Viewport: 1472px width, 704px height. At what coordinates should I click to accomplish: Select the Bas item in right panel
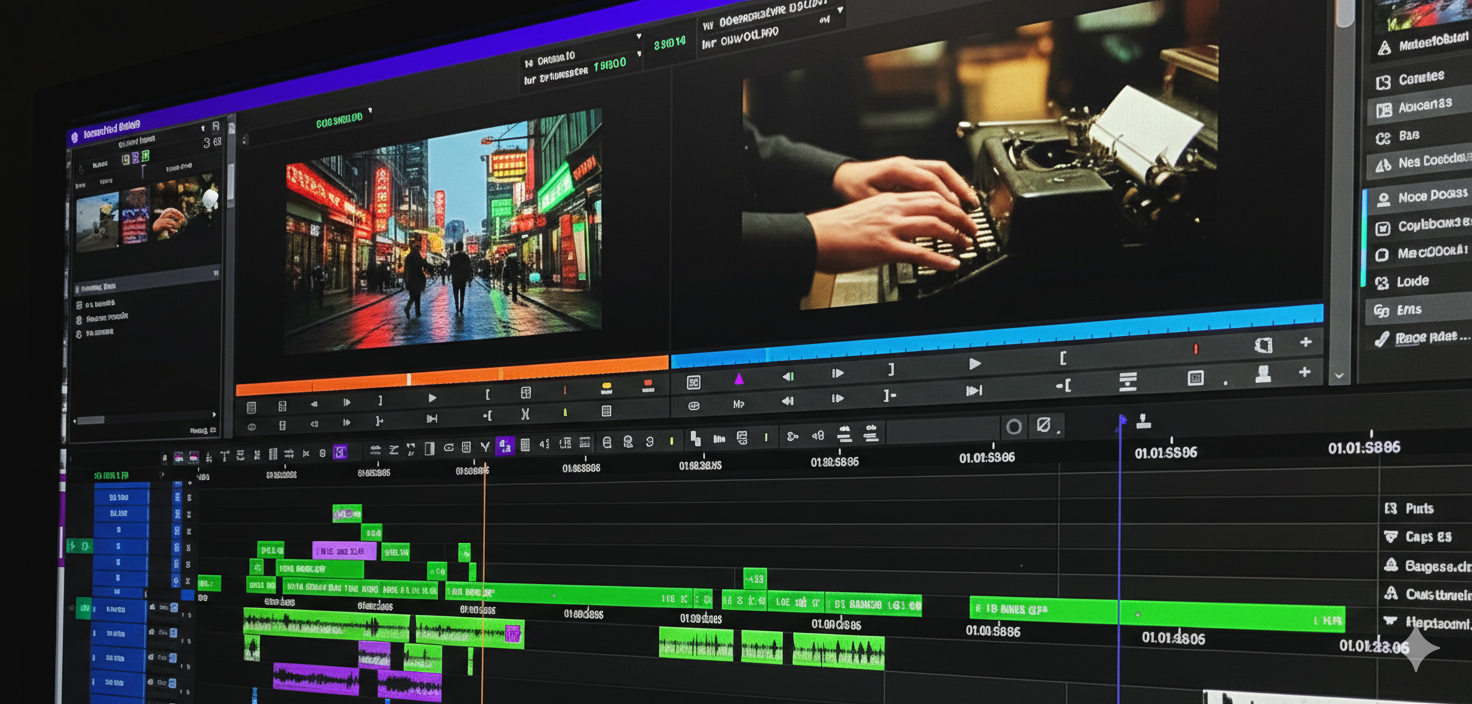1408,136
